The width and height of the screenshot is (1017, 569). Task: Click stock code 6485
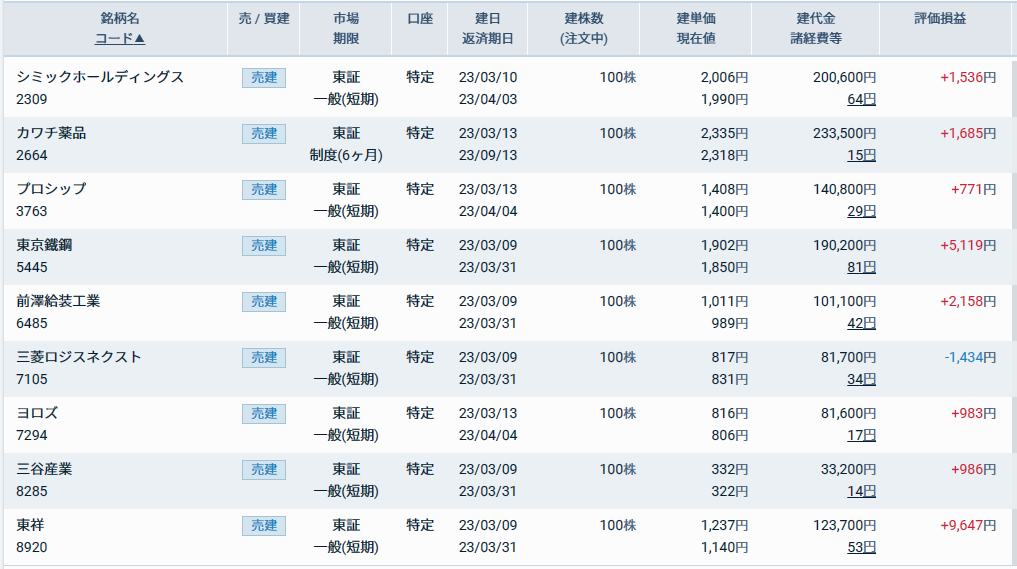32,323
